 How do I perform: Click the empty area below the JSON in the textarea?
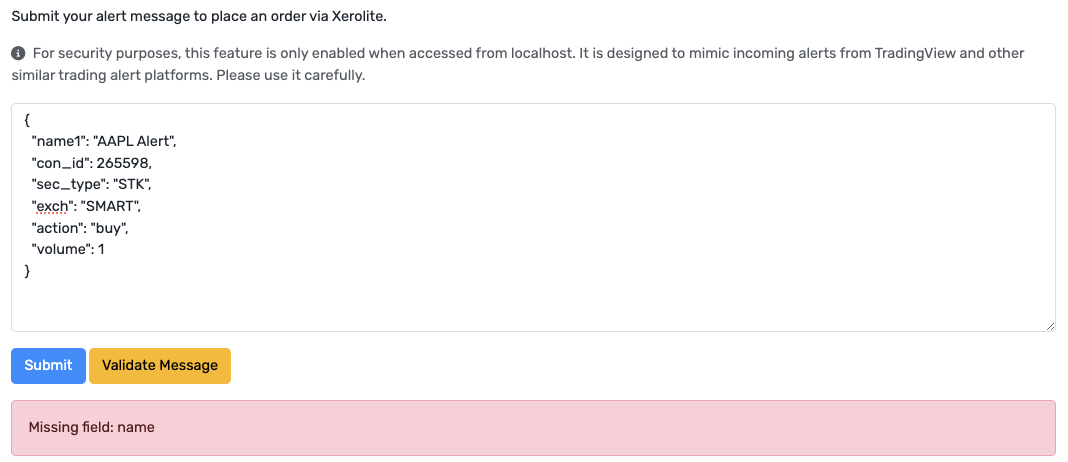(x=533, y=305)
